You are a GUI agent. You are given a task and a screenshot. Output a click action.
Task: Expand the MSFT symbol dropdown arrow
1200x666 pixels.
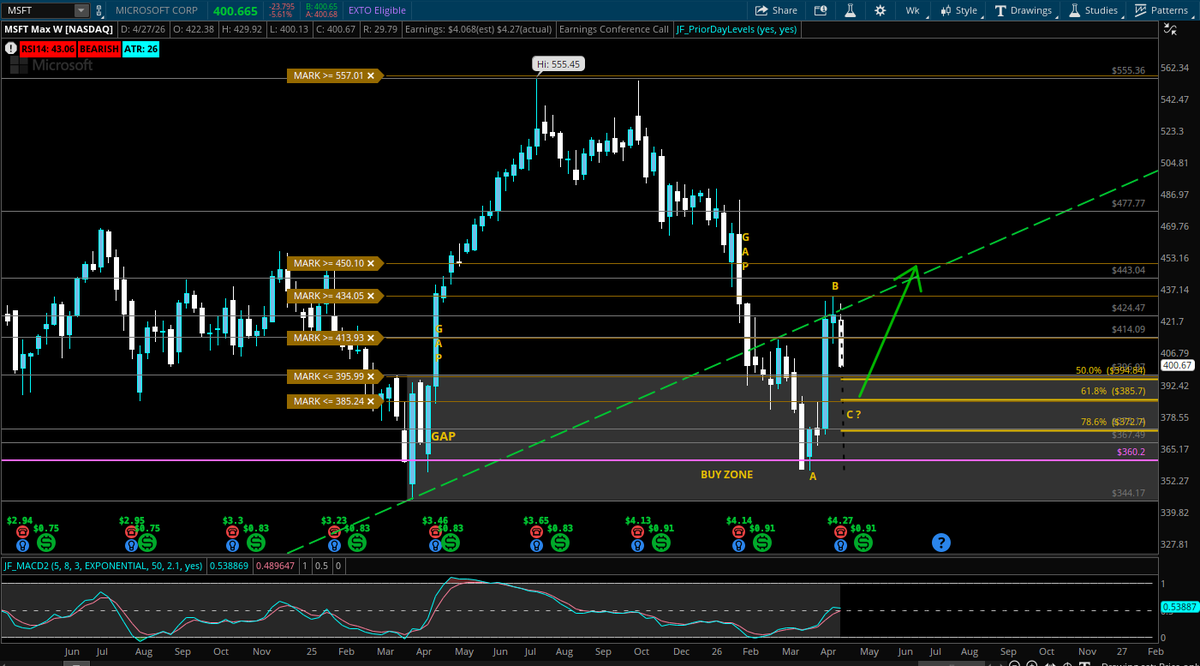tap(79, 10)
